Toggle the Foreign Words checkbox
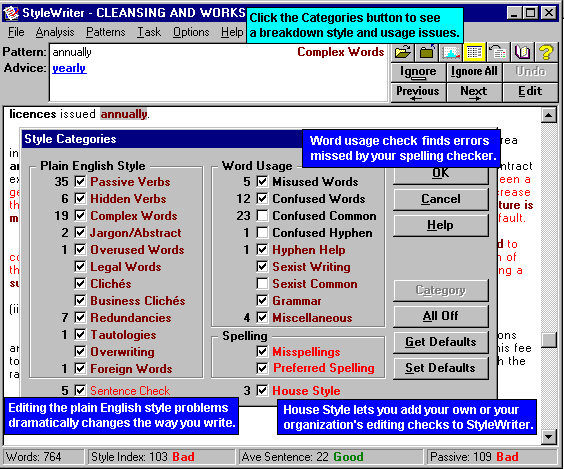This screenshot has width=564, height=469. 80,368
